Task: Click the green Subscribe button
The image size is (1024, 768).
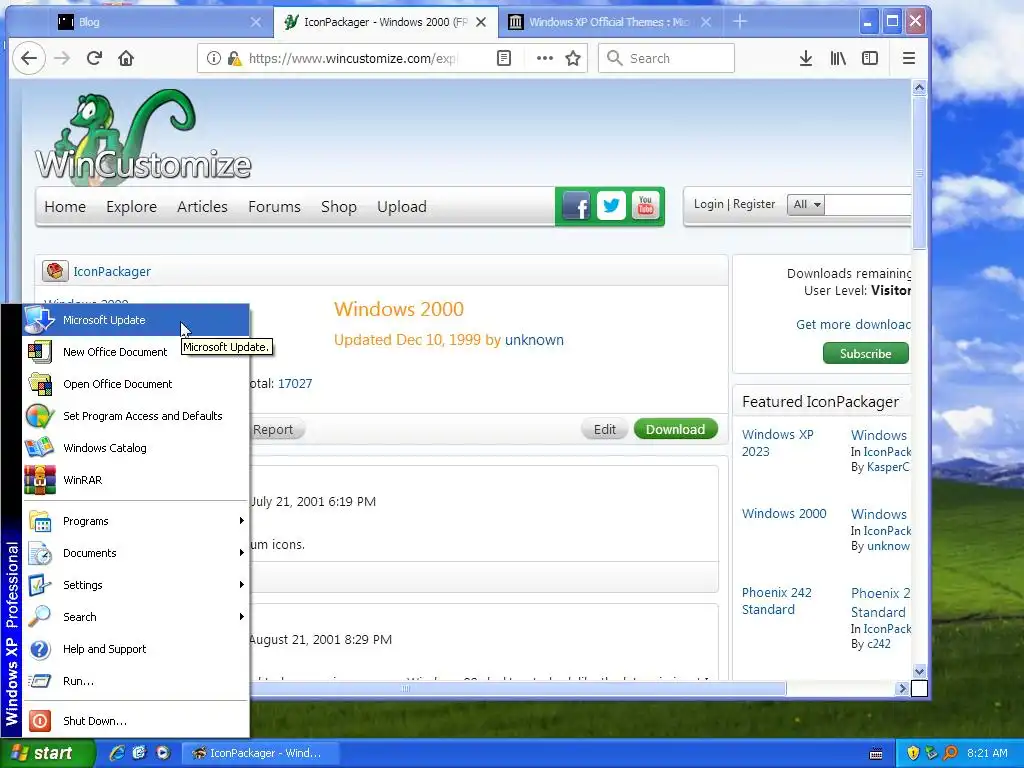Action: point(865,353)
